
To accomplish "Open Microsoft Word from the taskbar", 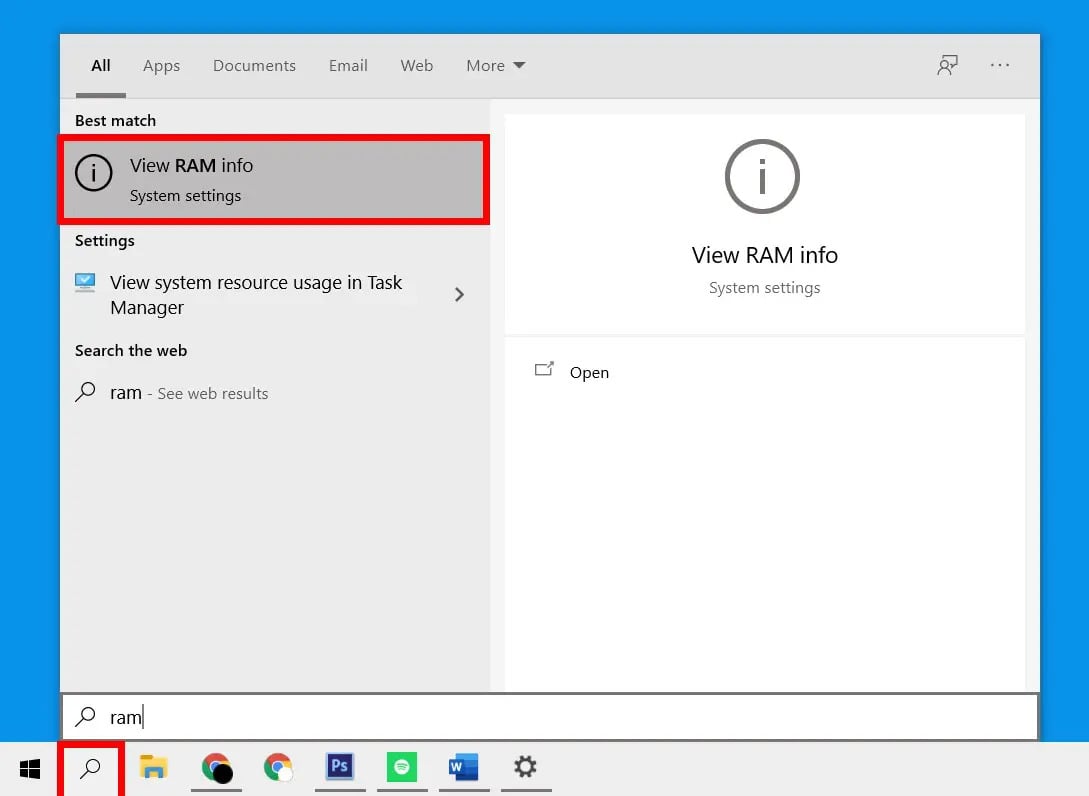I will click(464, 769).
